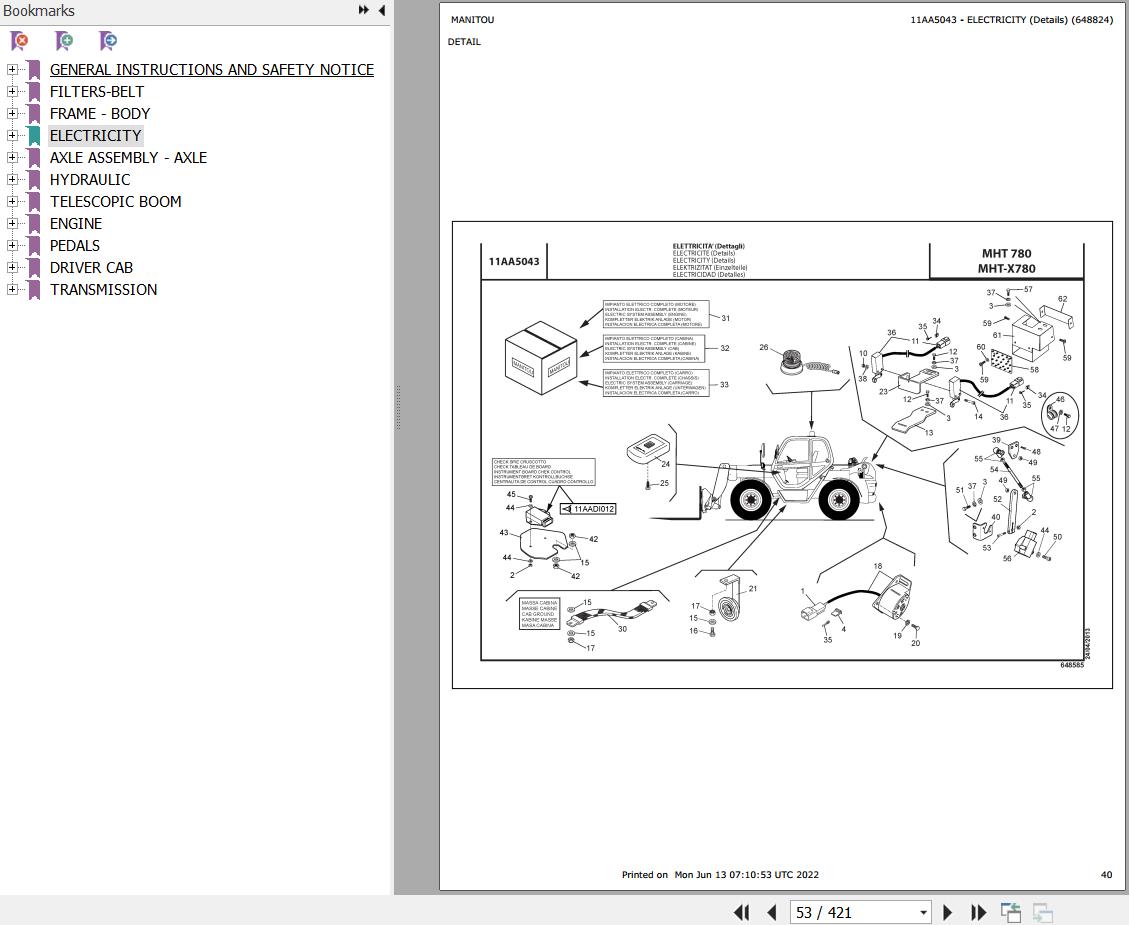Select the TRANSMISSION bookmark

tap(104, 289)
